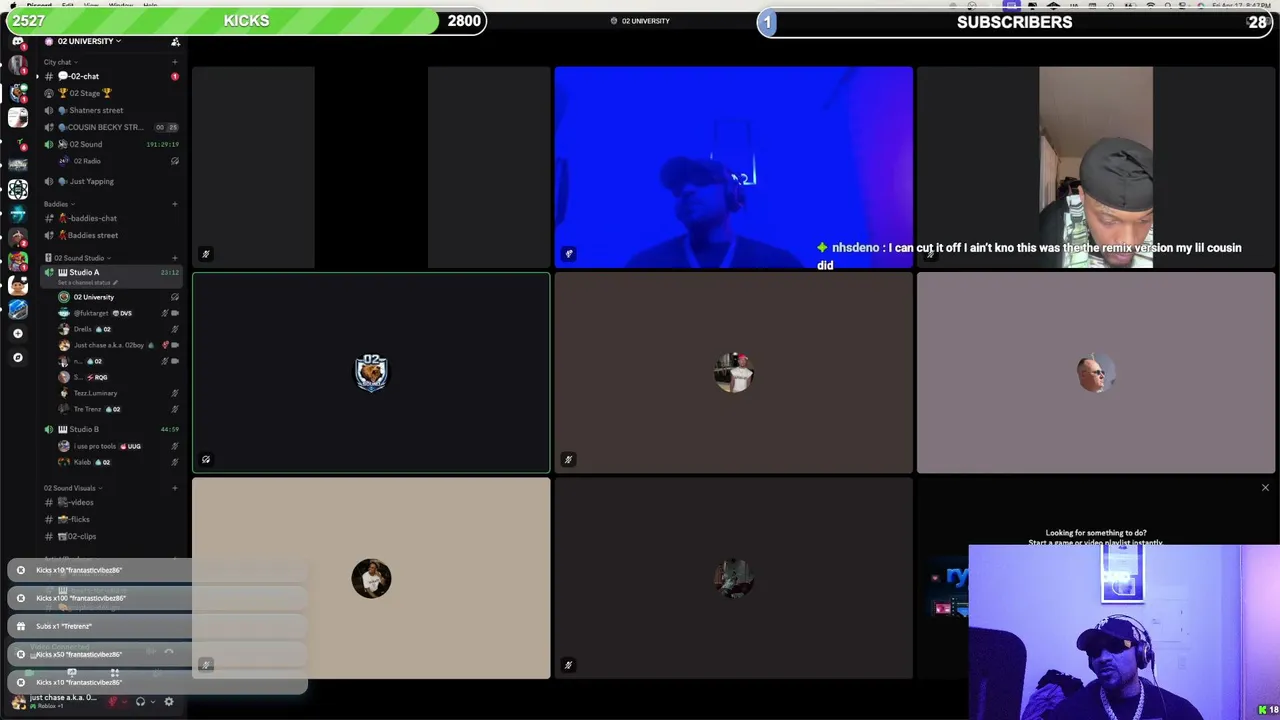Image resolution: width=1280 pixels, height=720 pixels.
Task: Click the speaker icon of Studio B channel
Action: [49, 429]
